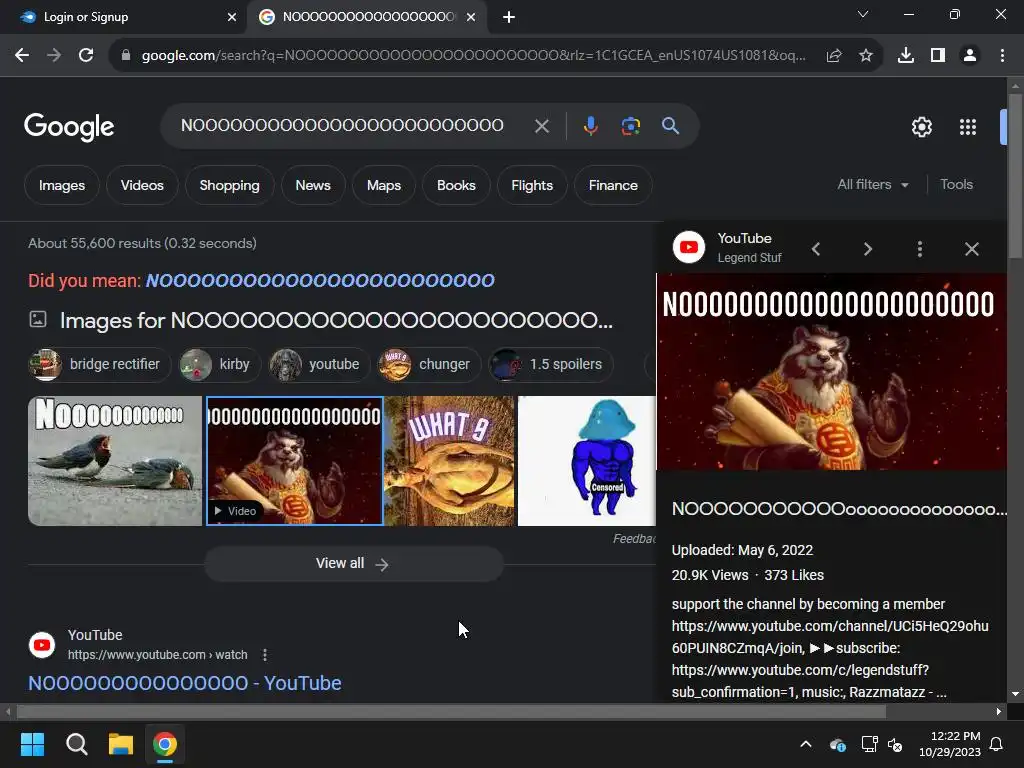1024x768 pixels.
Task: Open Google quick settings gear
Action: [x=921, y=127]
